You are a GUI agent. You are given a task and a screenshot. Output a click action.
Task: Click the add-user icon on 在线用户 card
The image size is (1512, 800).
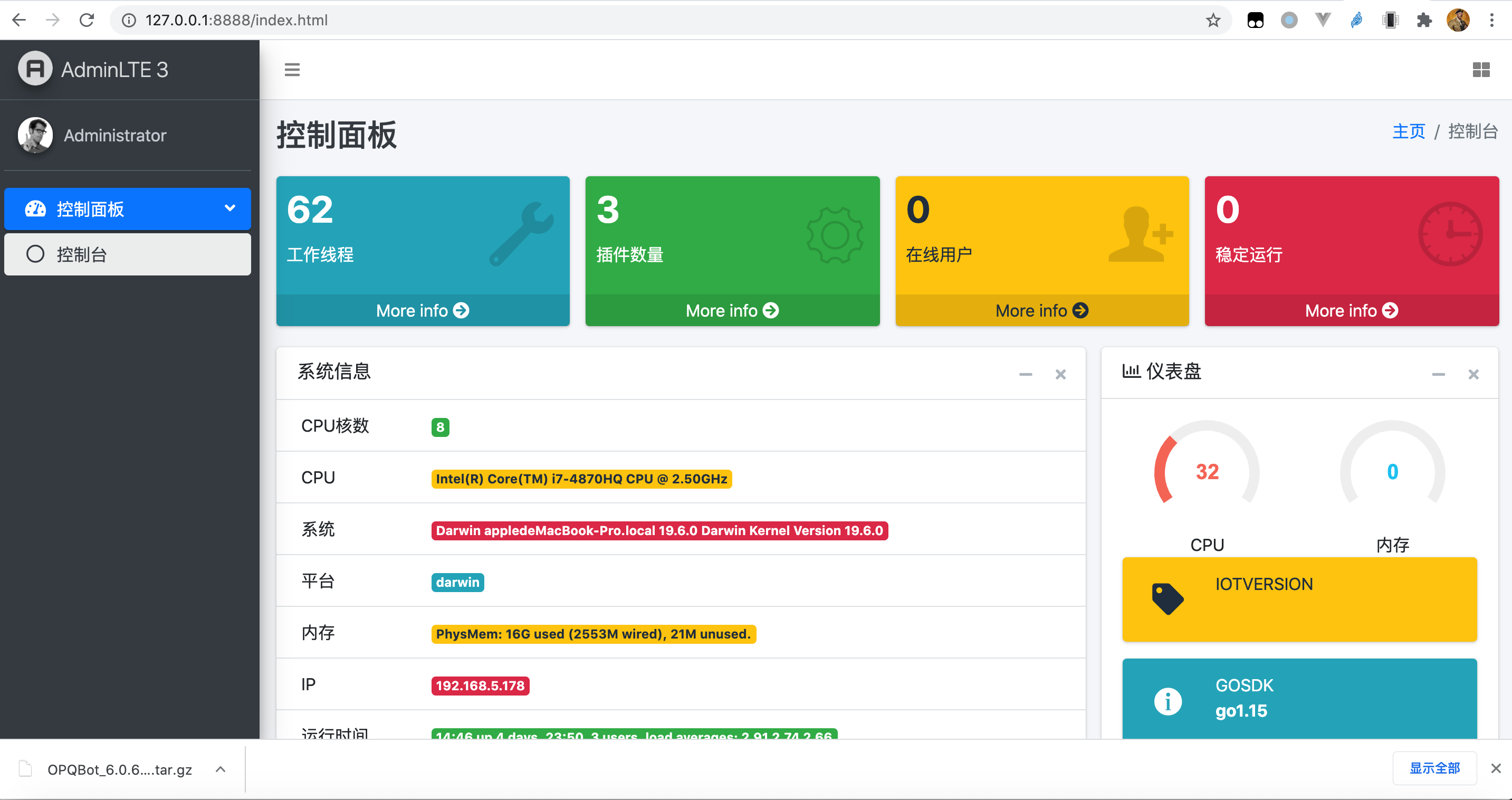(x=1141, y=234)
